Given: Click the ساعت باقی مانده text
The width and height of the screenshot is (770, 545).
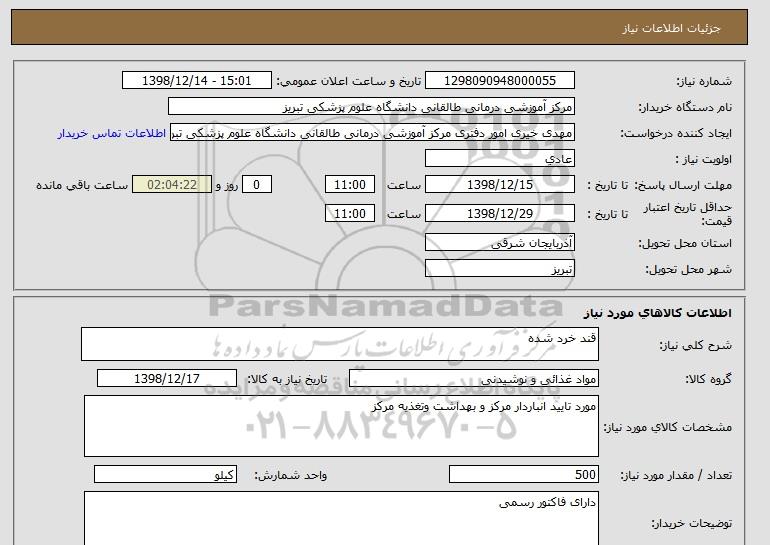Looking at the screenshot, I should 82,185.
